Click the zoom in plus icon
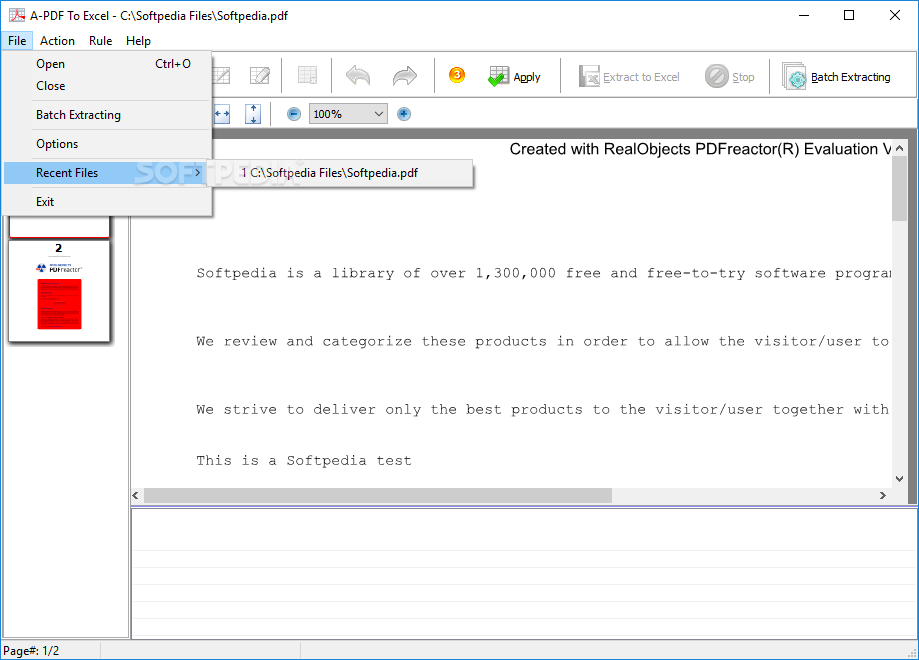This screenshot has height=660, width=919. [x=404, y=114]
